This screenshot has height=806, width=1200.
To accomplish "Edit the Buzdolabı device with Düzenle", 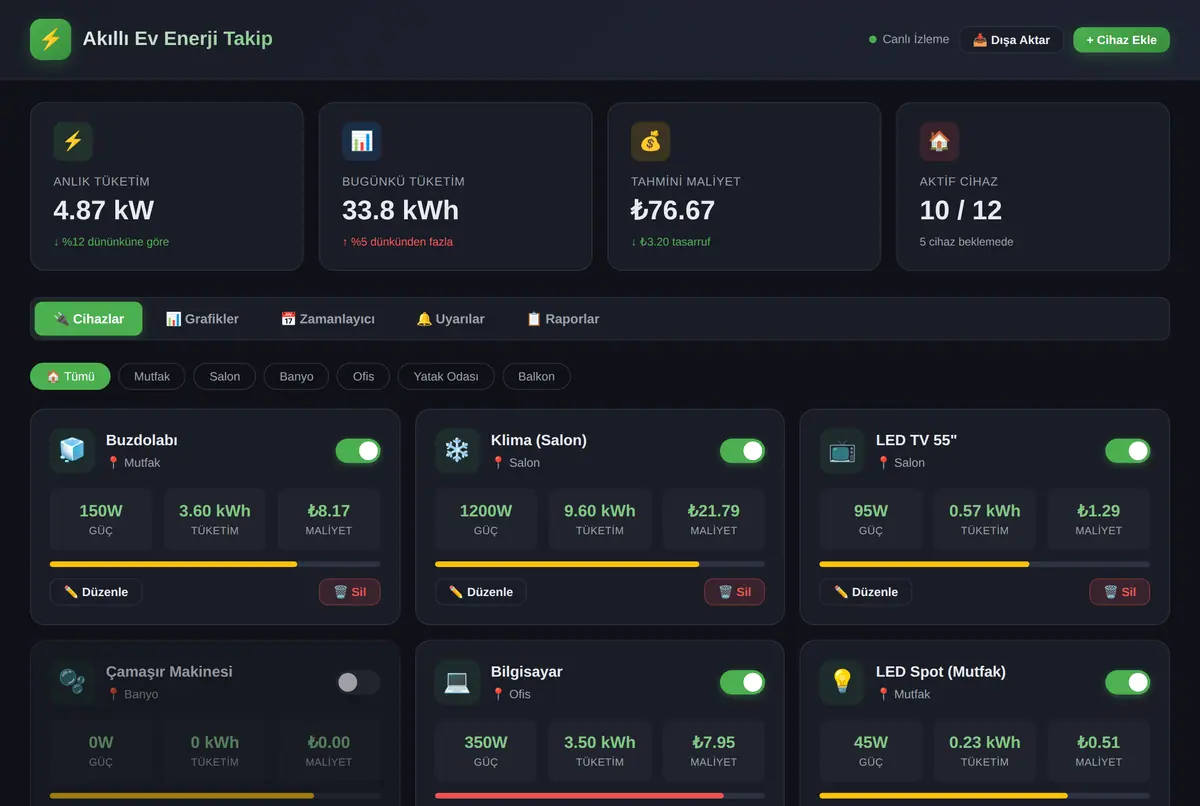I will click(x=96, y=592).
